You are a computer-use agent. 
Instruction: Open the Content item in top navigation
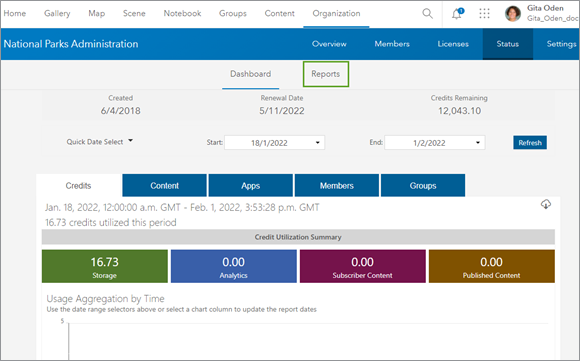(279, 13)
